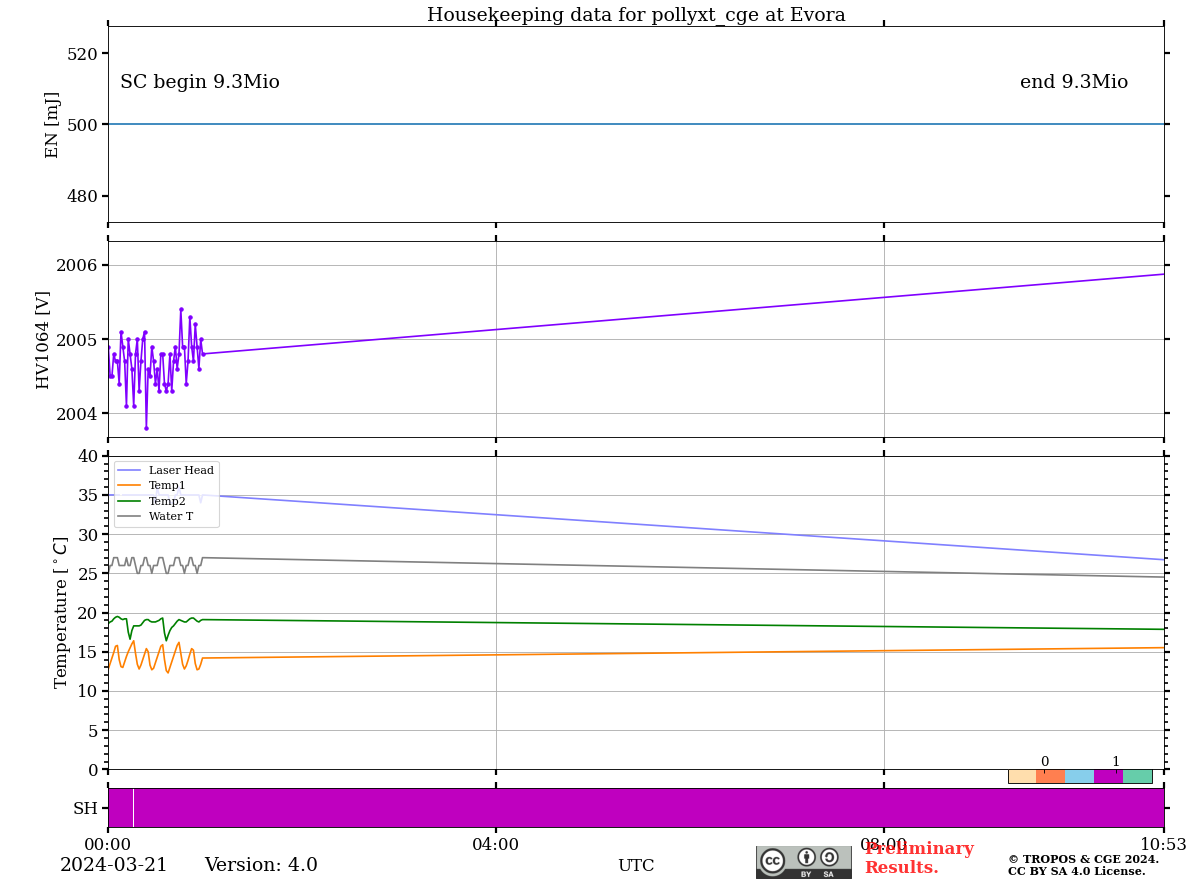
Task: Click the Creative Commons CC logo
Action: [772, 860]
